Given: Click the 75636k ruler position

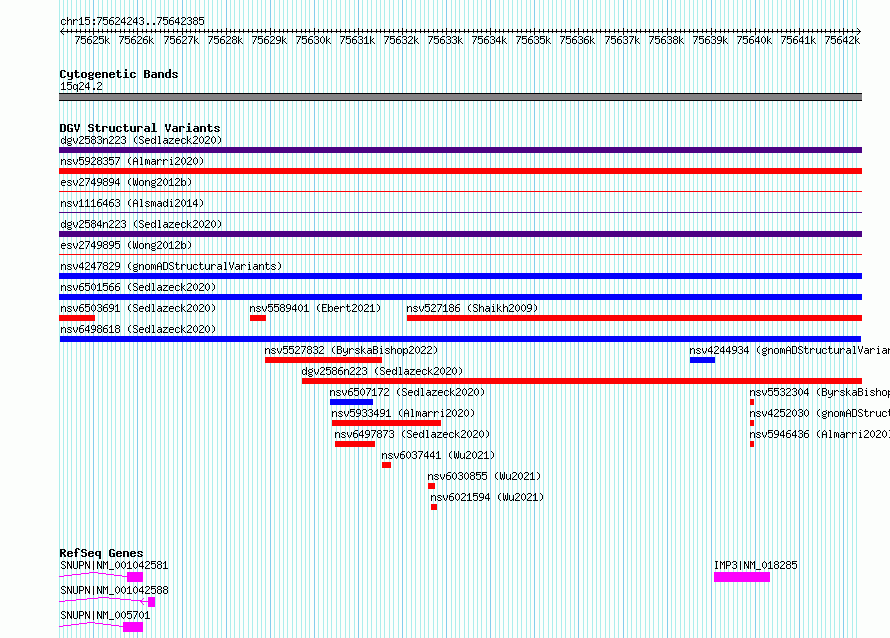Looking at the screenshot, I should 577,40.
